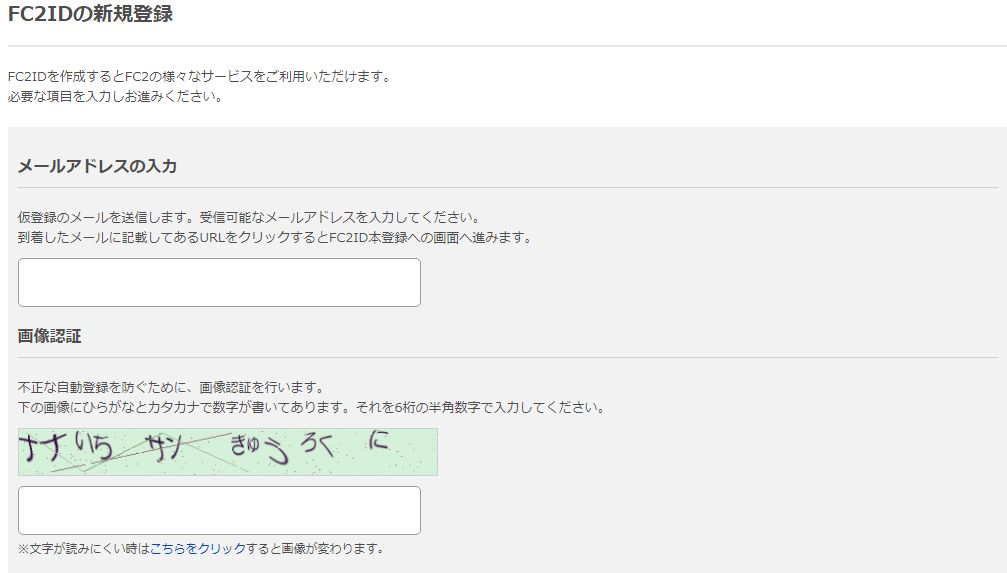
Task: Click the メールアドレスの入力 section heading
Action: [x=97, y=166]
